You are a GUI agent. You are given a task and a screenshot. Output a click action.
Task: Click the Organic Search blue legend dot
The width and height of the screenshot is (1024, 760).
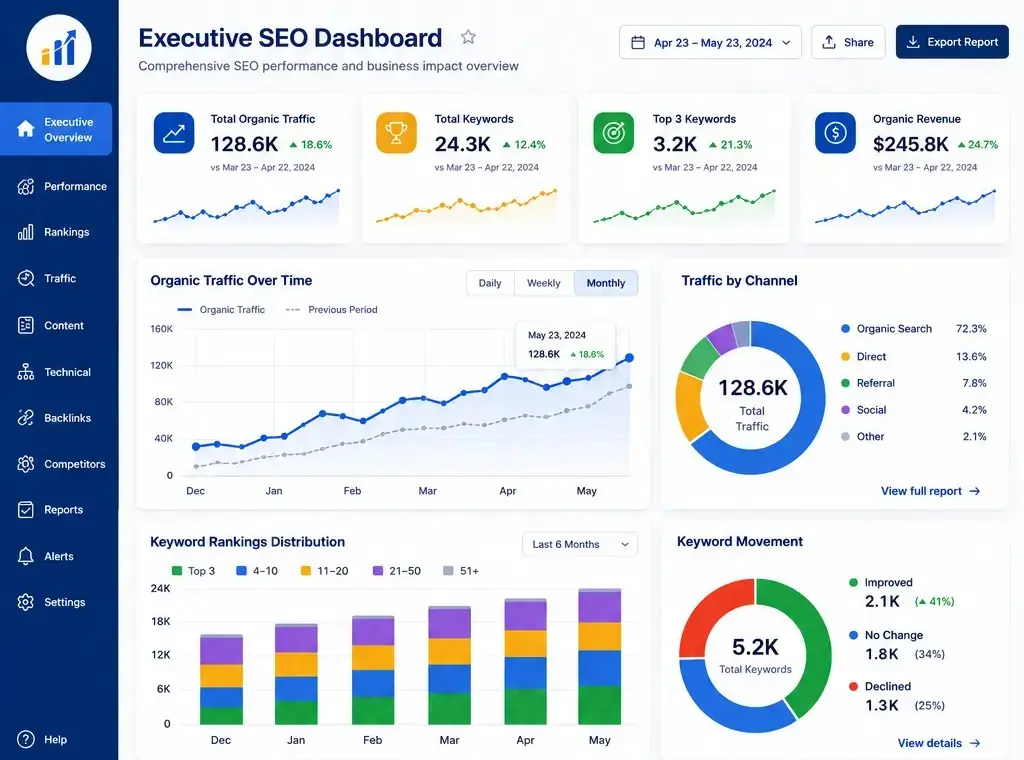click(845, 328)
